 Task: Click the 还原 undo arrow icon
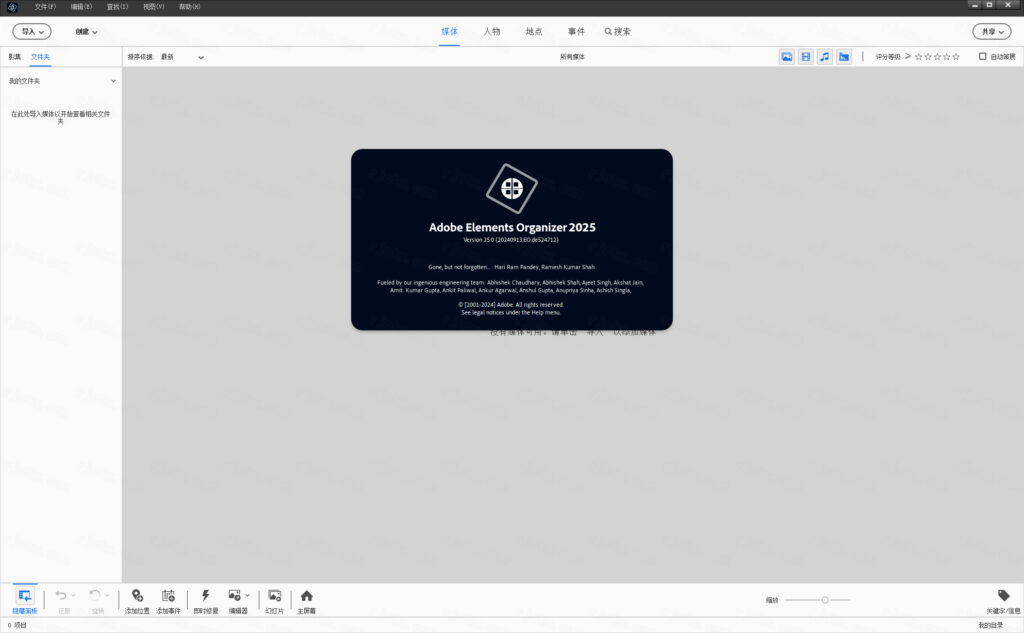(61, 595)
